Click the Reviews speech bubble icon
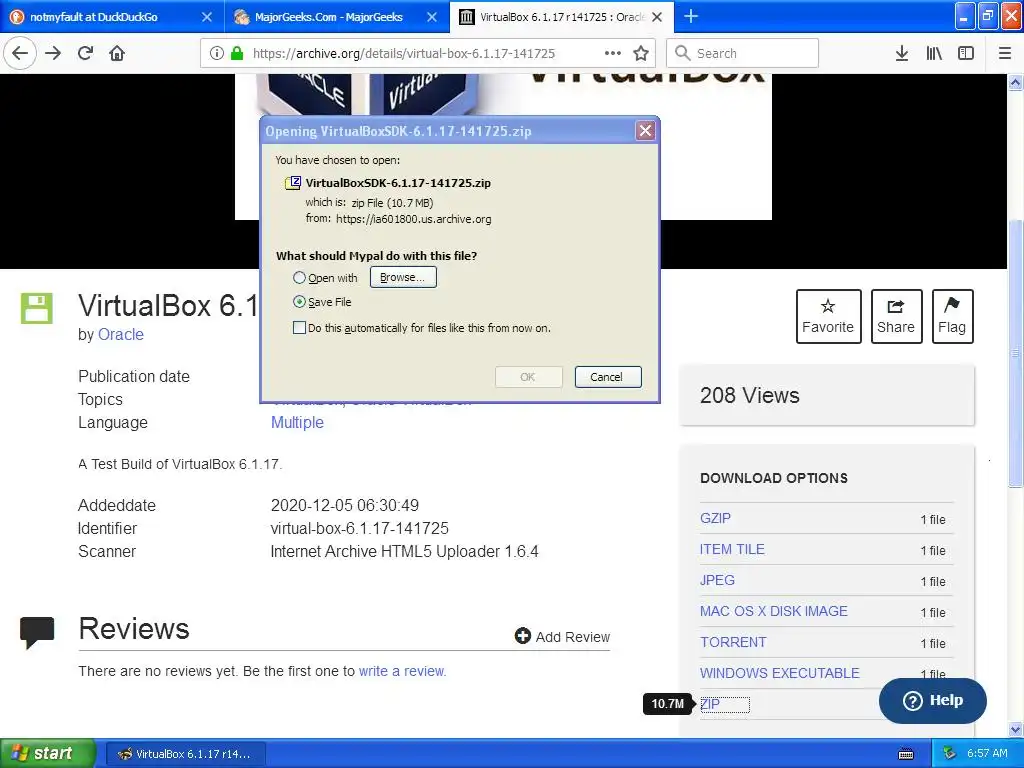The image size is (1024, 768). (x=37, y=632)
